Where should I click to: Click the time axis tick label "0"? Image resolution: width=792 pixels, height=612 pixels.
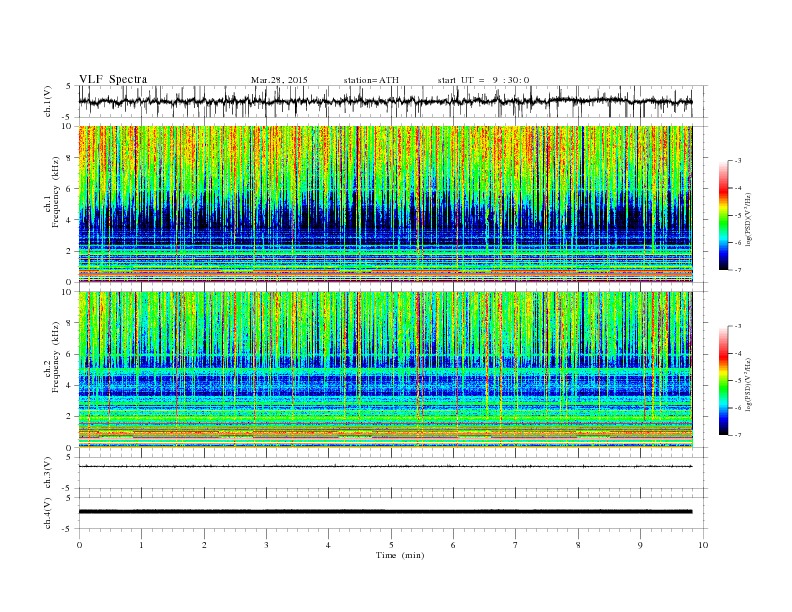click(79, 545)
